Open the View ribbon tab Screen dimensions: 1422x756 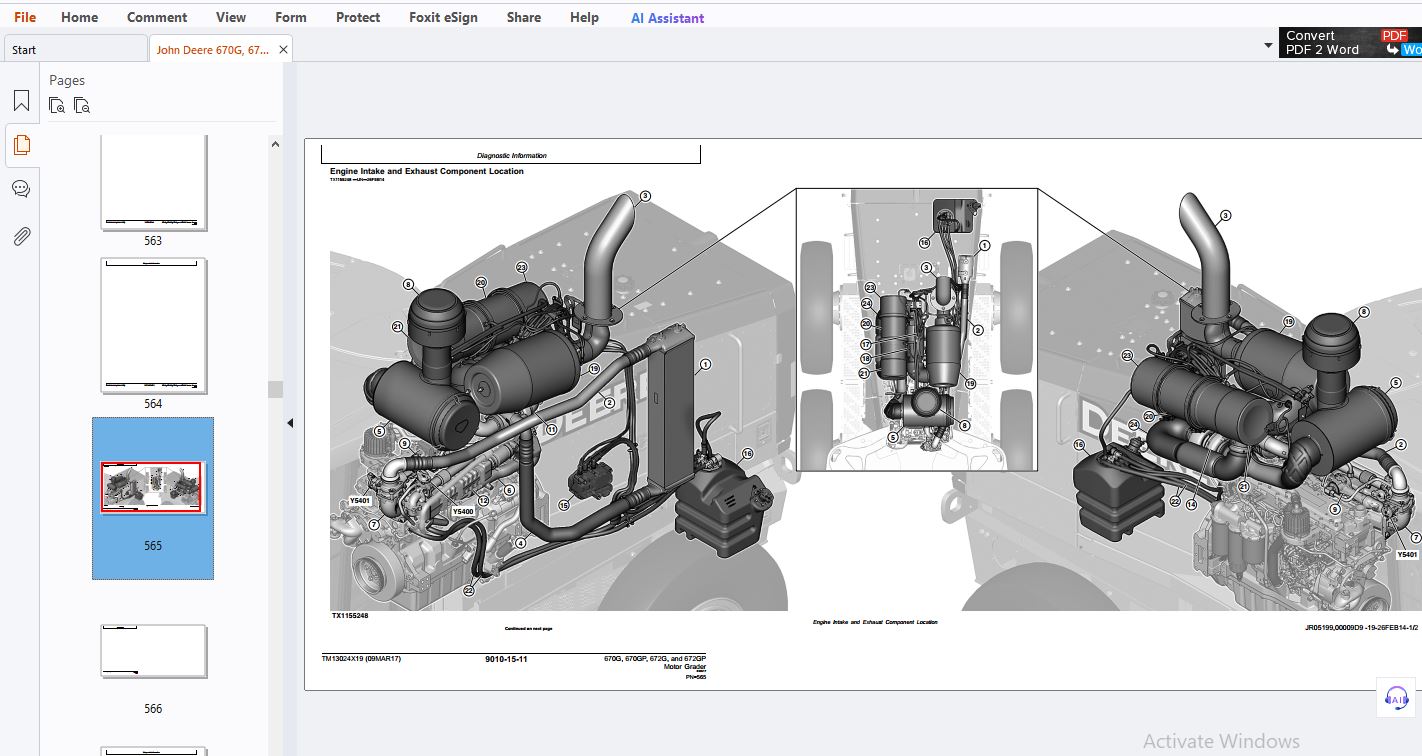click(231, 17)
